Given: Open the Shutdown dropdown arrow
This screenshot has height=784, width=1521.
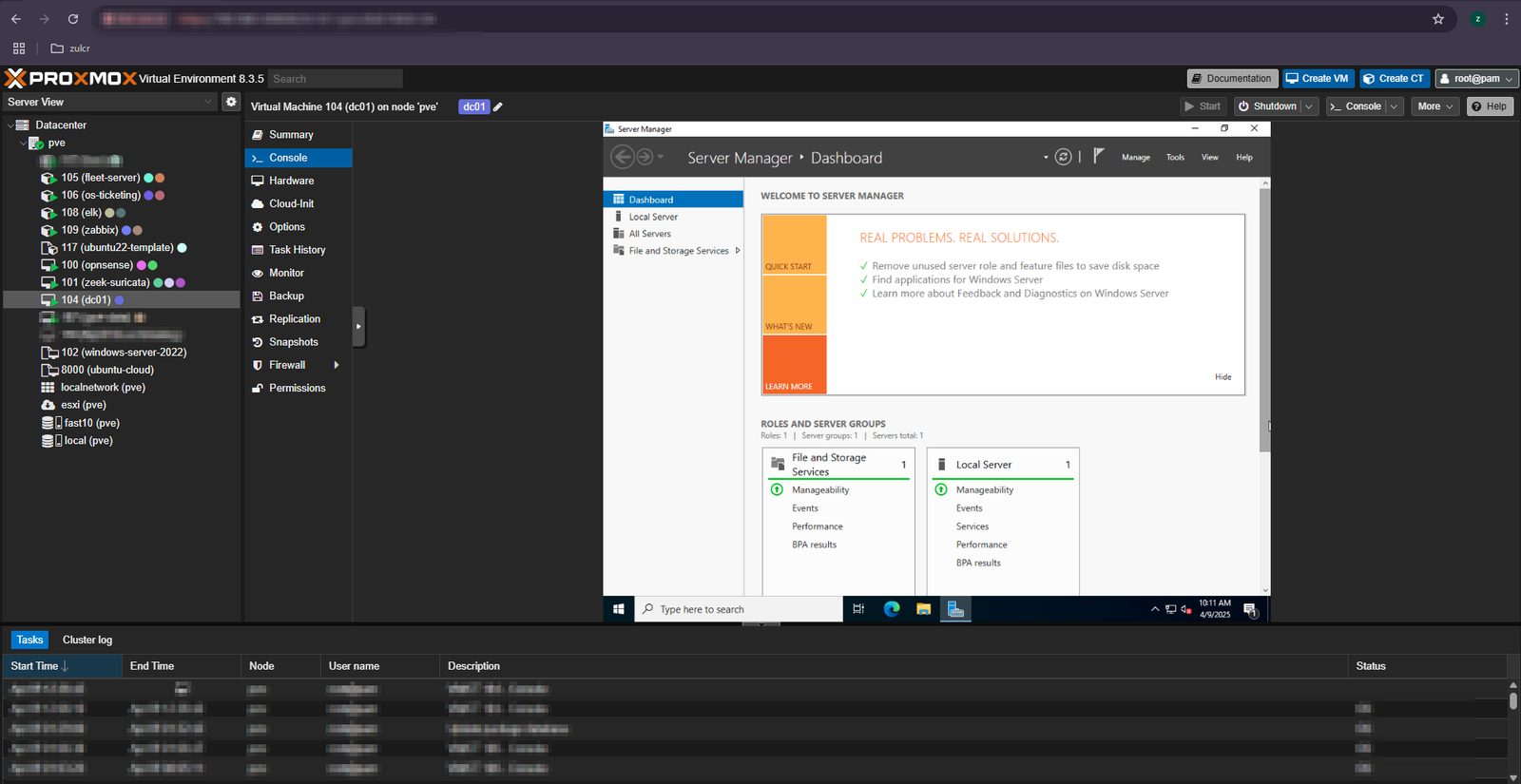Looking at the screenshot, I should tap(1309, 106).
